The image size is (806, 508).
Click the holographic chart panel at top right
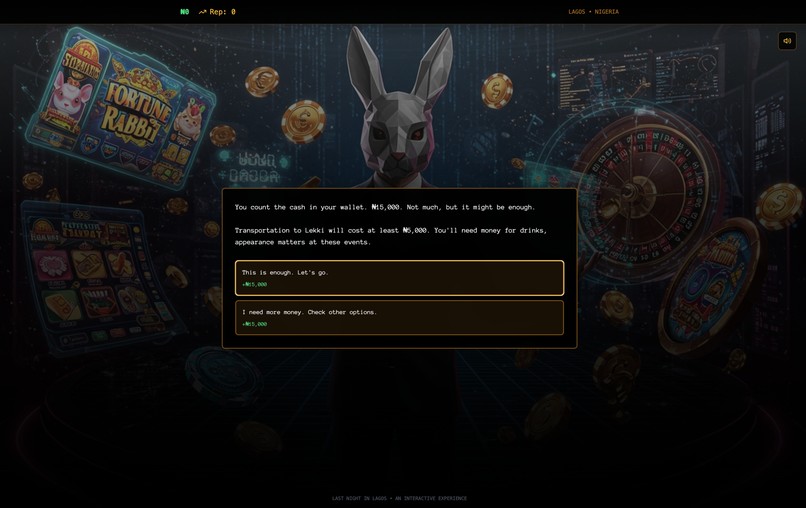(x=640, y=78)
